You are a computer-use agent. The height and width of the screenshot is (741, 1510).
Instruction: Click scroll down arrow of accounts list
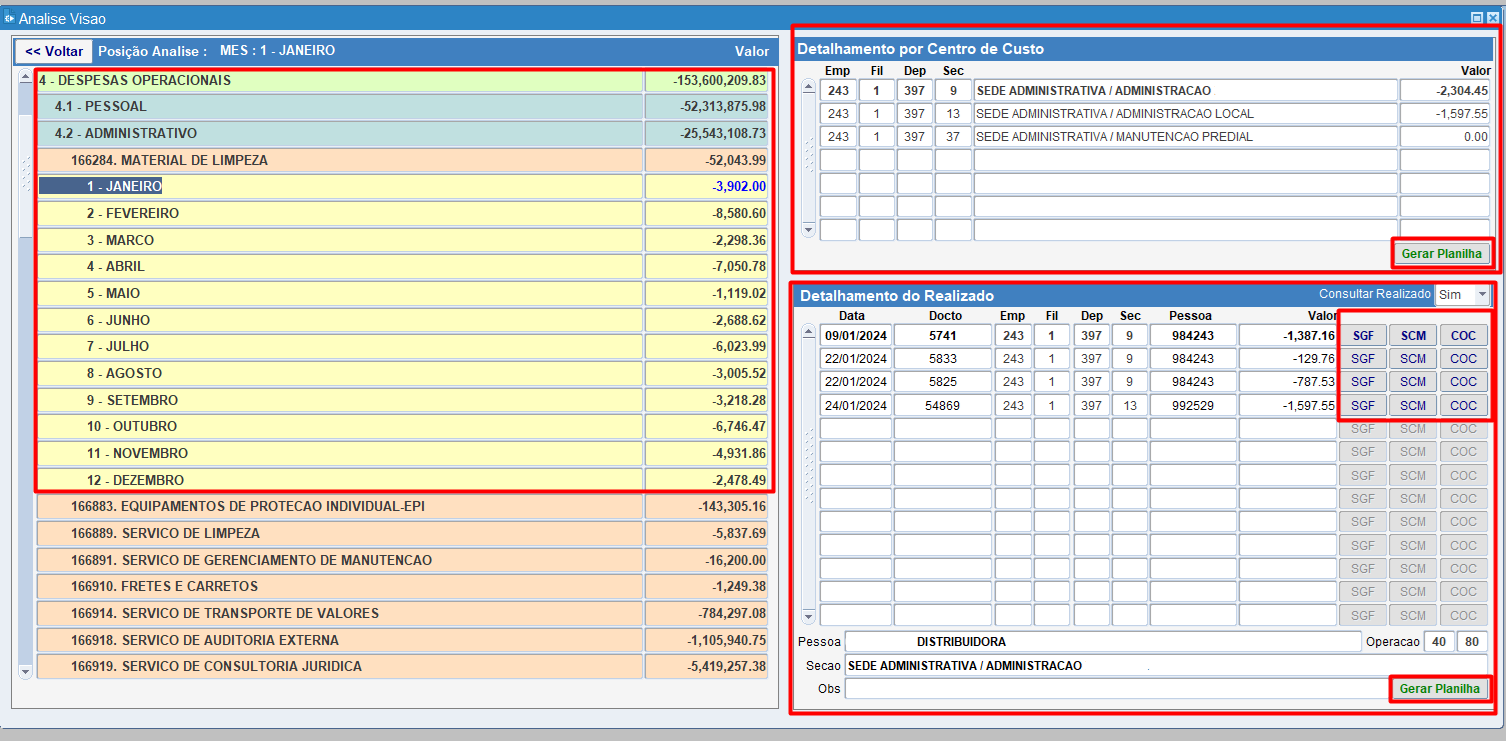point(25,672)
